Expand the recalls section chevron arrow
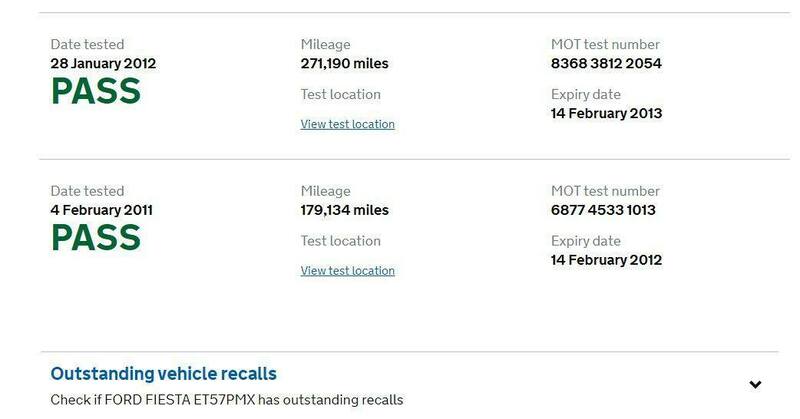Screen dimensions: 800x419 pos(755,384)
